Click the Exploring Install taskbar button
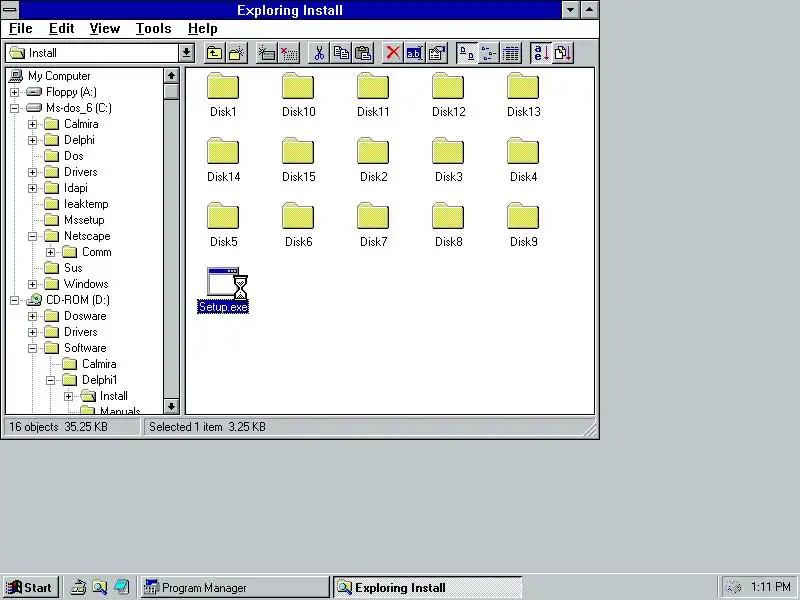 pos(428,588)
